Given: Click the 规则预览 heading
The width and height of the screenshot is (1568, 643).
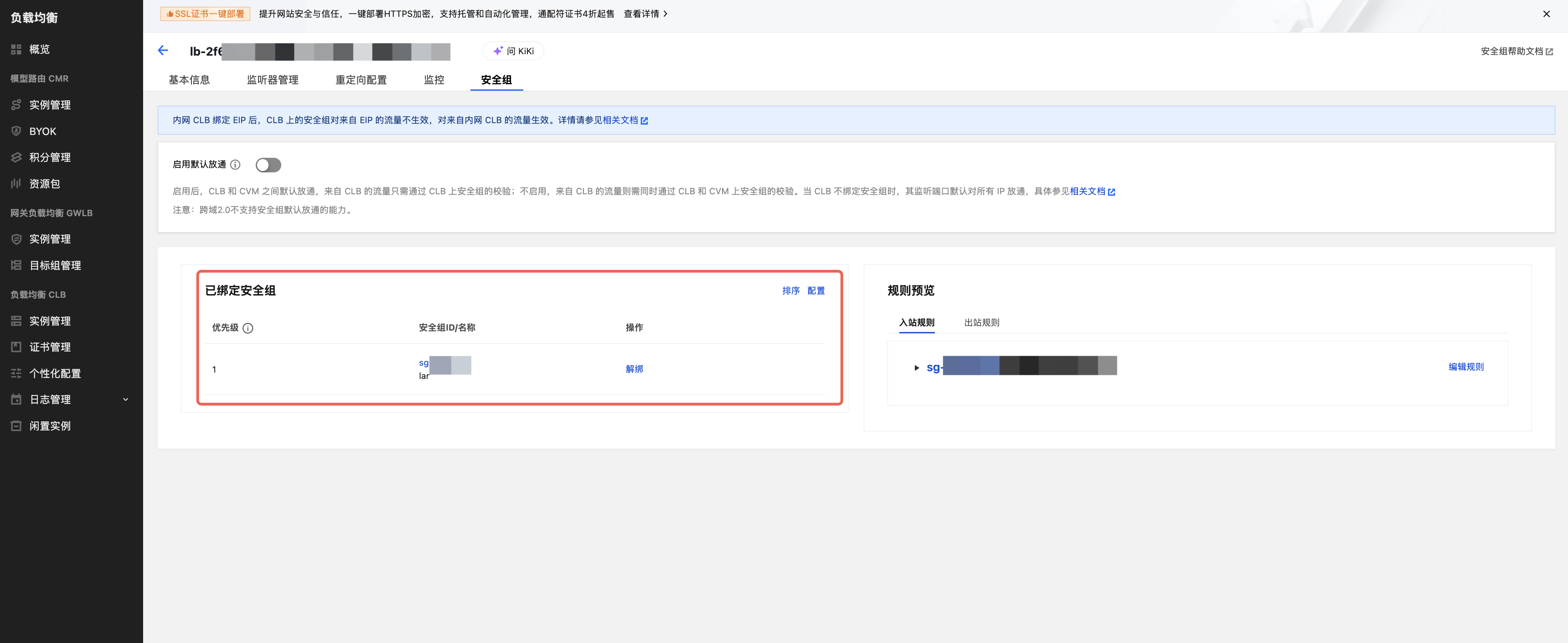Looking at the screenshot, I should click(x=911, y=290).
